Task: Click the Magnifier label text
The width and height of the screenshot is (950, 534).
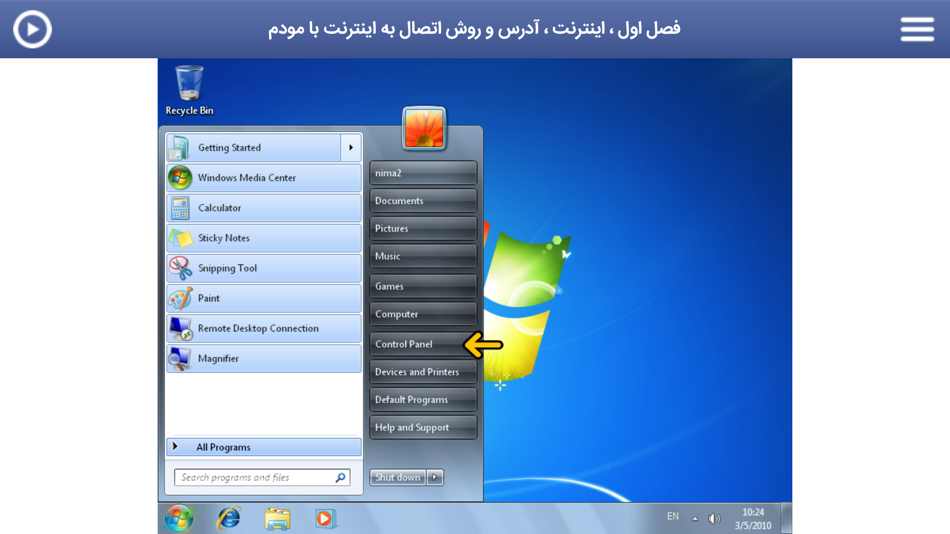Action: click(218, 359)
